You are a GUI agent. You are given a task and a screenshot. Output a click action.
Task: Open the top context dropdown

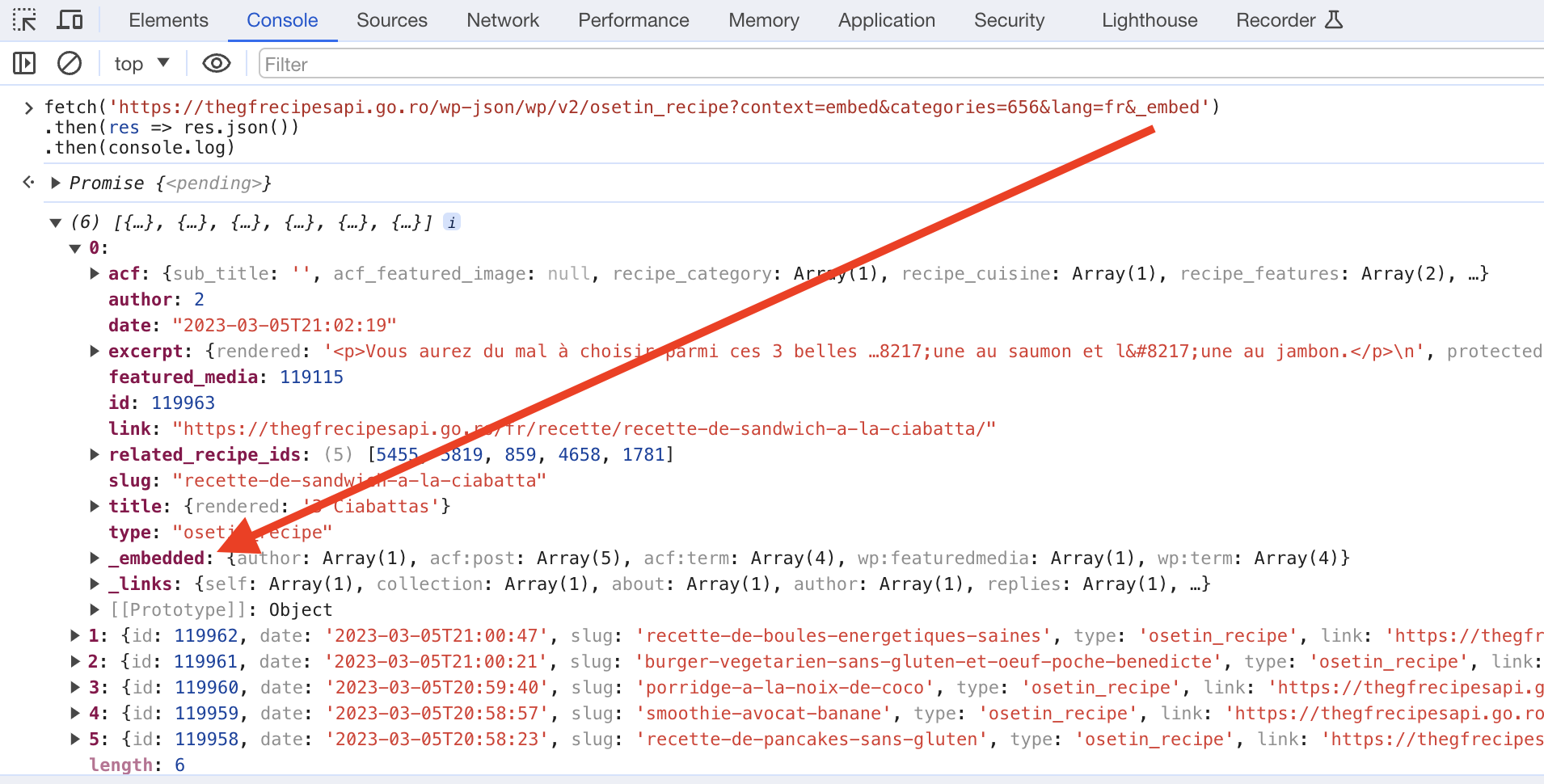click(x=141, y=63)
